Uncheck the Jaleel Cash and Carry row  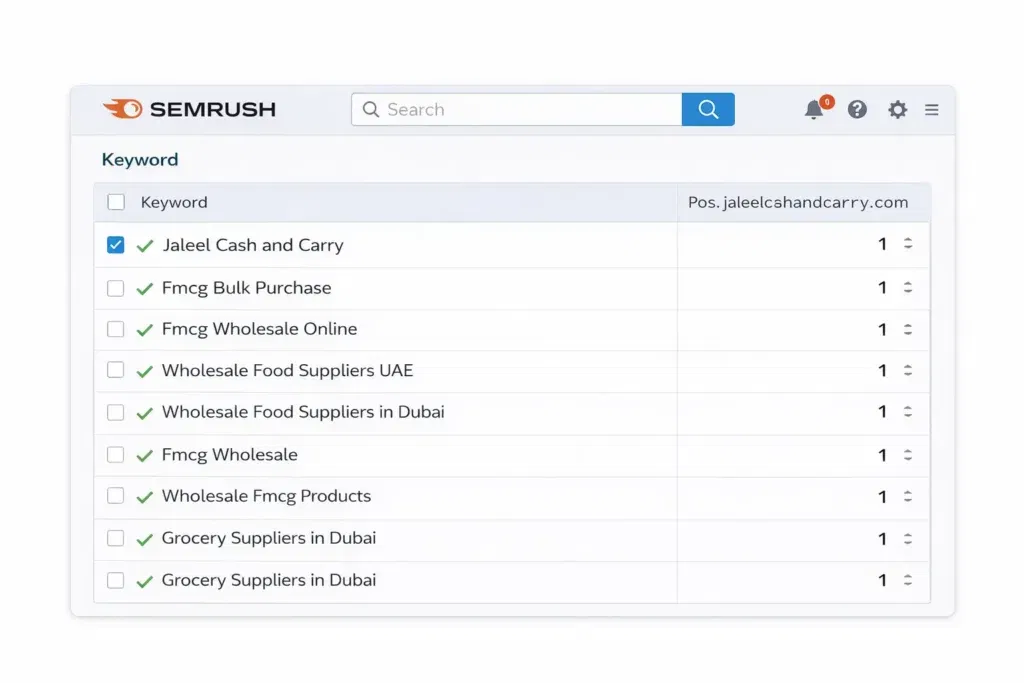pos(115,243)
